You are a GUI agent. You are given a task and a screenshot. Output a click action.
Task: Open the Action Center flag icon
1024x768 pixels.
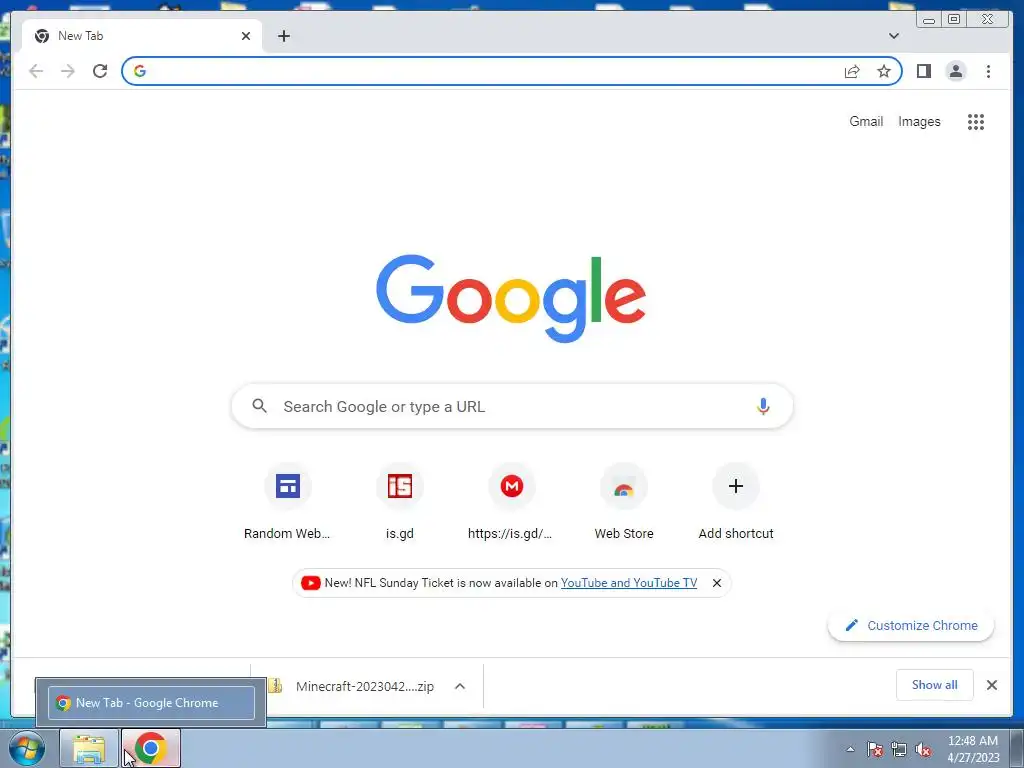(x=874, y=749)
